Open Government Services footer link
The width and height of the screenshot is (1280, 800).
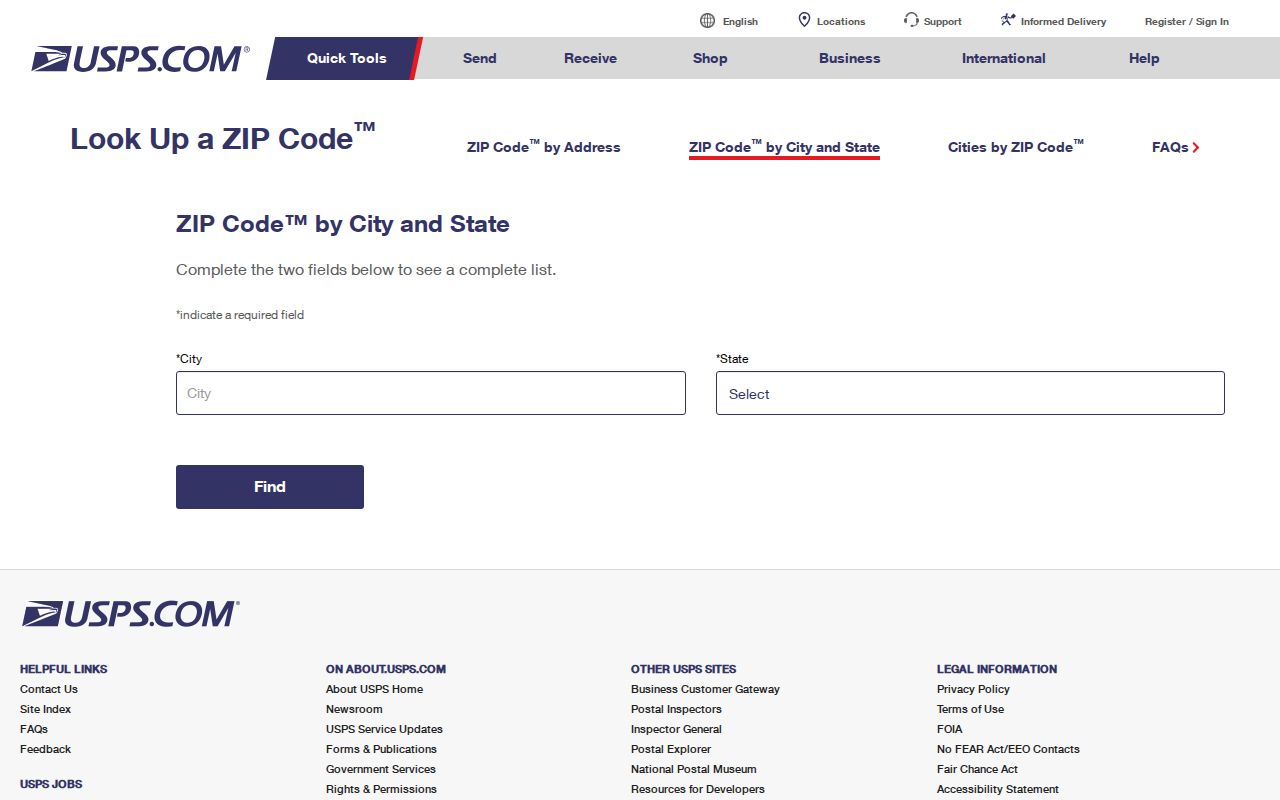point(381,769)
